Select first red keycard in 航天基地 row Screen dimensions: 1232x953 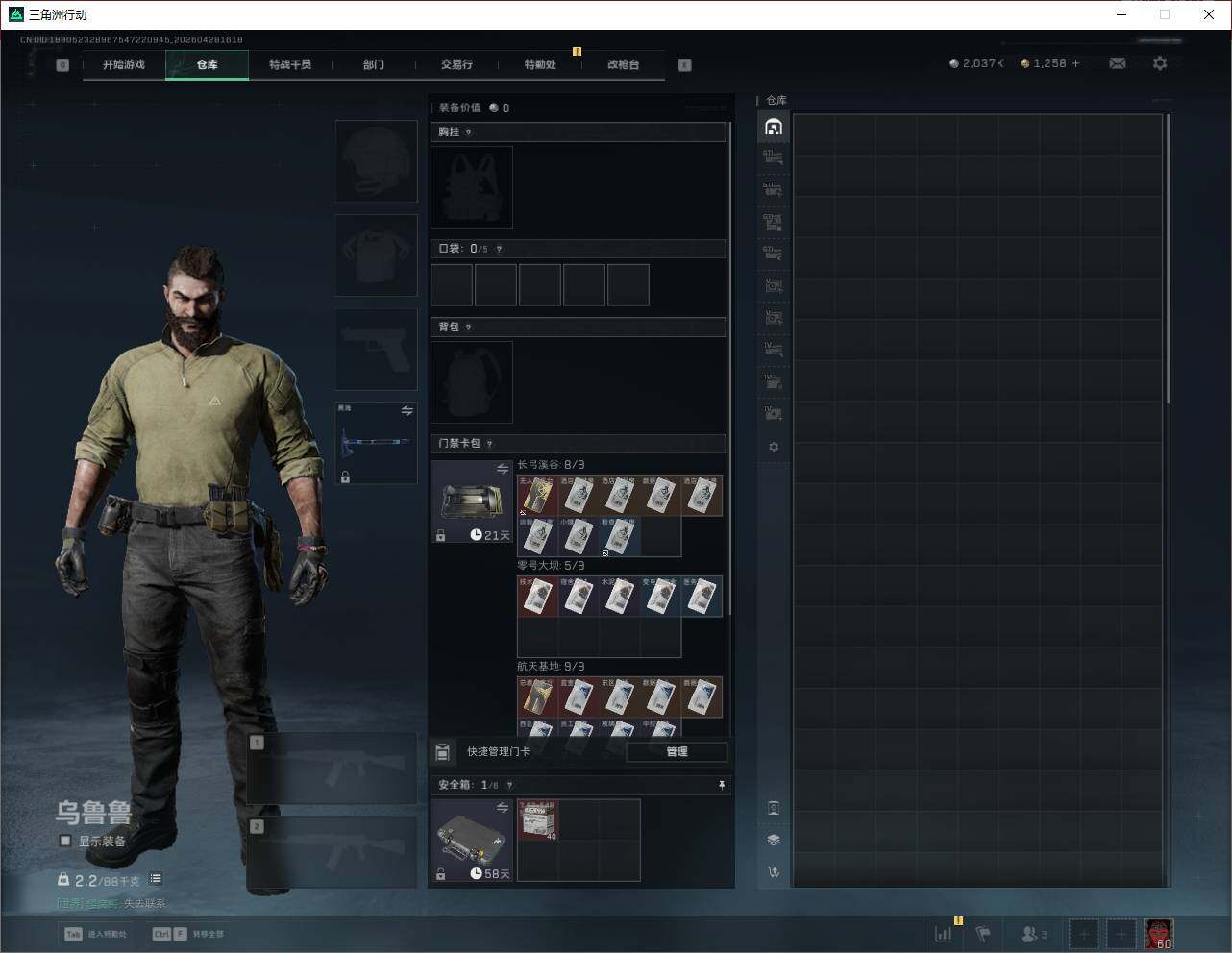point(537,697)
